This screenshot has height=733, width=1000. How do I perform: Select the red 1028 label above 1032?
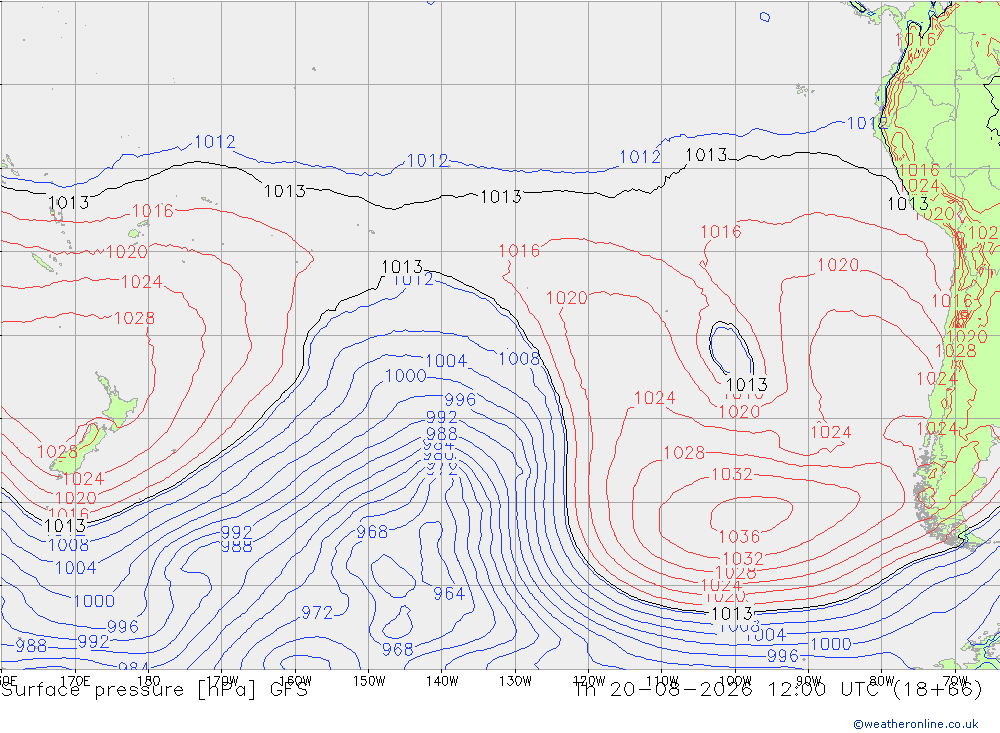(x=684, y=453)
